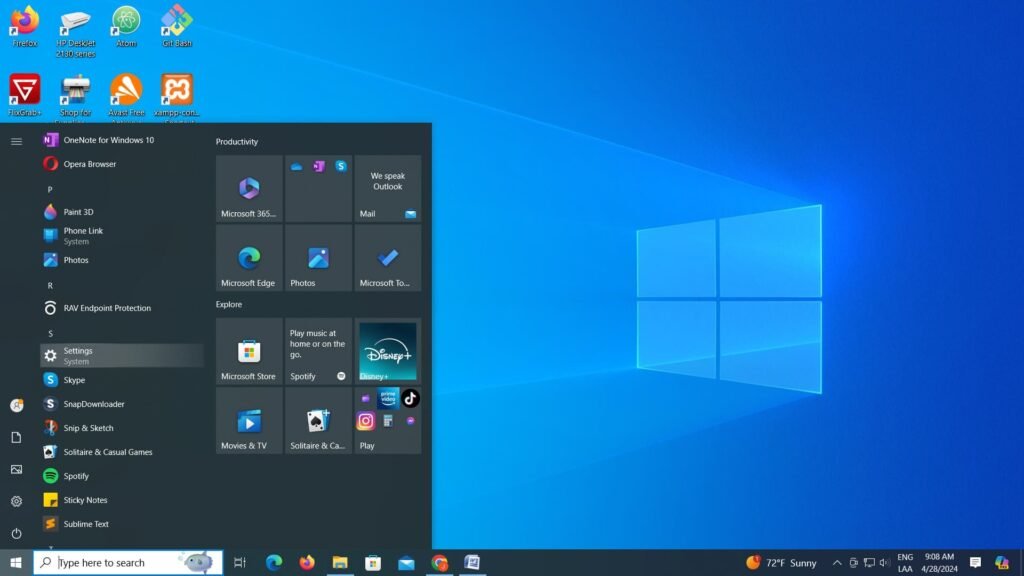Open xampp-control desktop shortcut

pos(176,97)
